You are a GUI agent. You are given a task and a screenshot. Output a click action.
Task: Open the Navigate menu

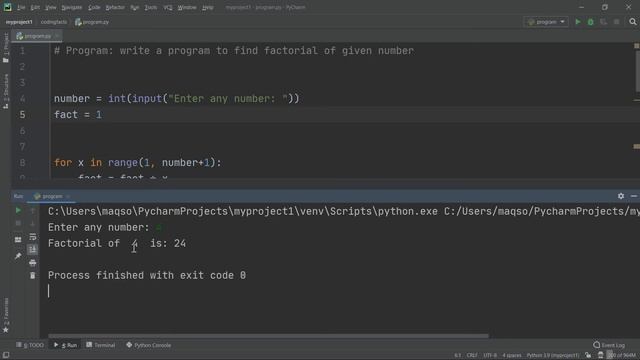71,7
